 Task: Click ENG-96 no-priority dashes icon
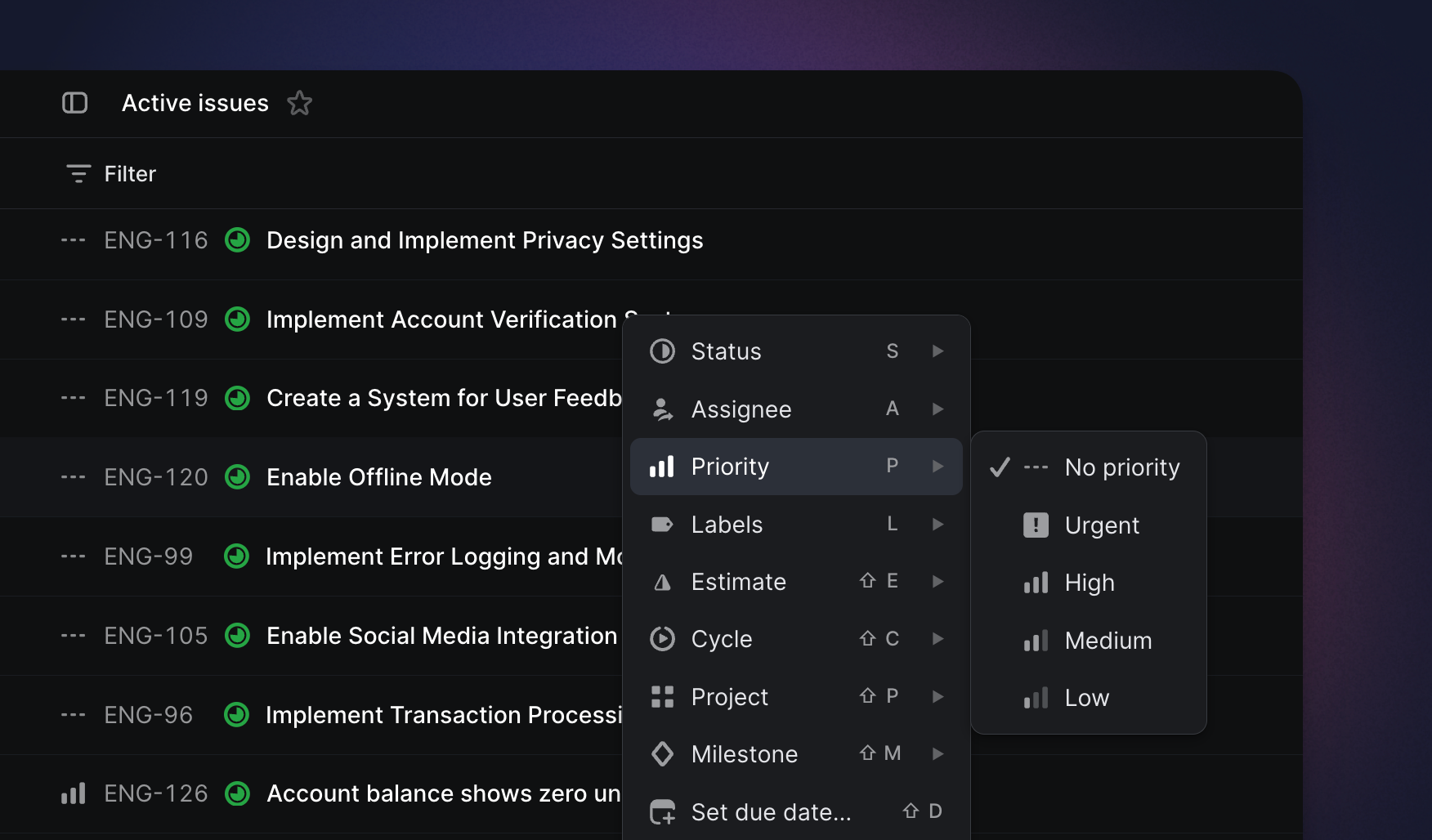tap(74, 715)
